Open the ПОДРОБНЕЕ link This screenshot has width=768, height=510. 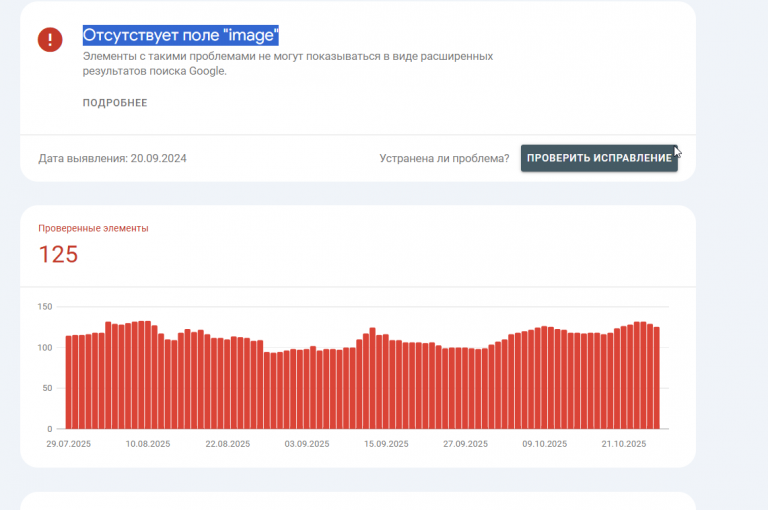pos(115,103)
